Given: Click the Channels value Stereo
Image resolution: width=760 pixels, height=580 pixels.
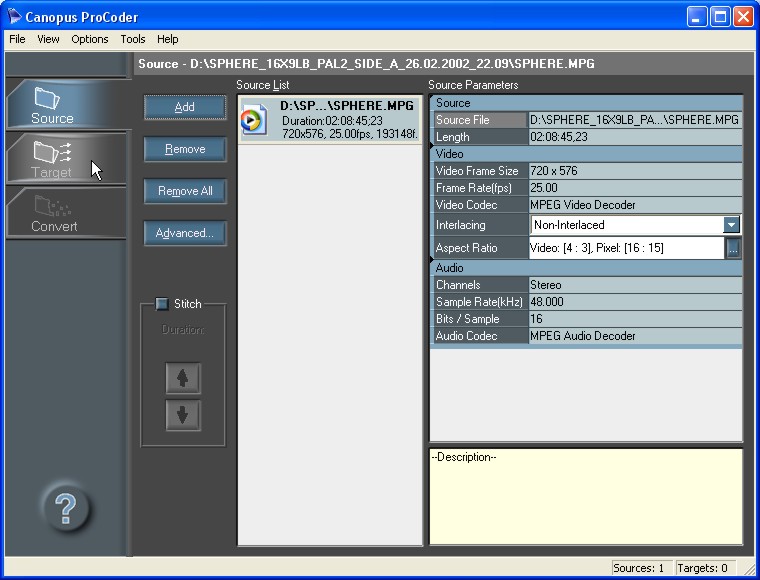Looking at the screenshot, I should pos(635,285).
